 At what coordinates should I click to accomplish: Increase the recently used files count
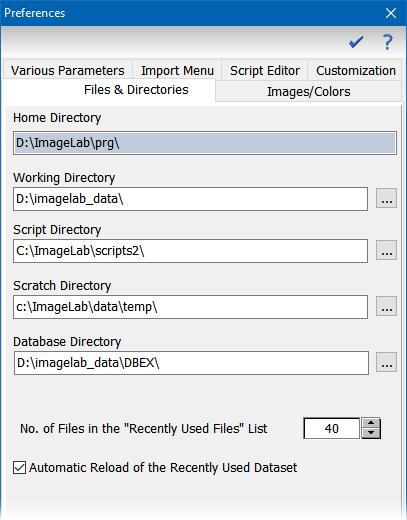click(371, 423)
